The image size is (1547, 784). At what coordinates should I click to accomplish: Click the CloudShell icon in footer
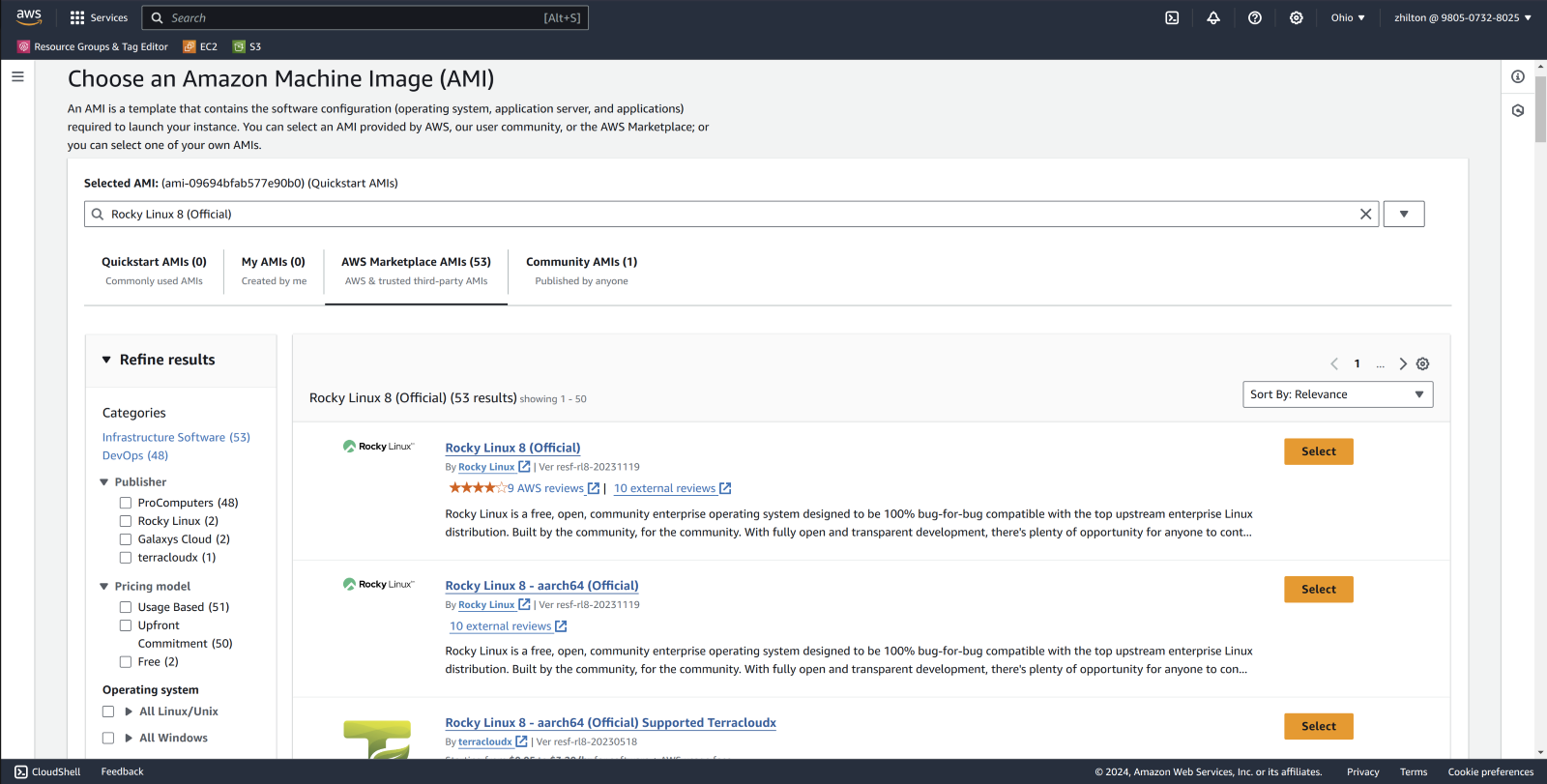(x=21, y=771)
